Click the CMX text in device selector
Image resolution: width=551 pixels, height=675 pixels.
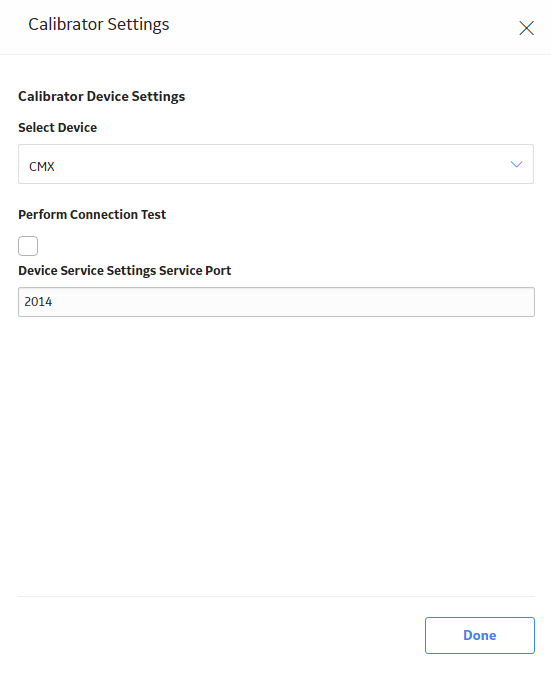click(42, 166)
